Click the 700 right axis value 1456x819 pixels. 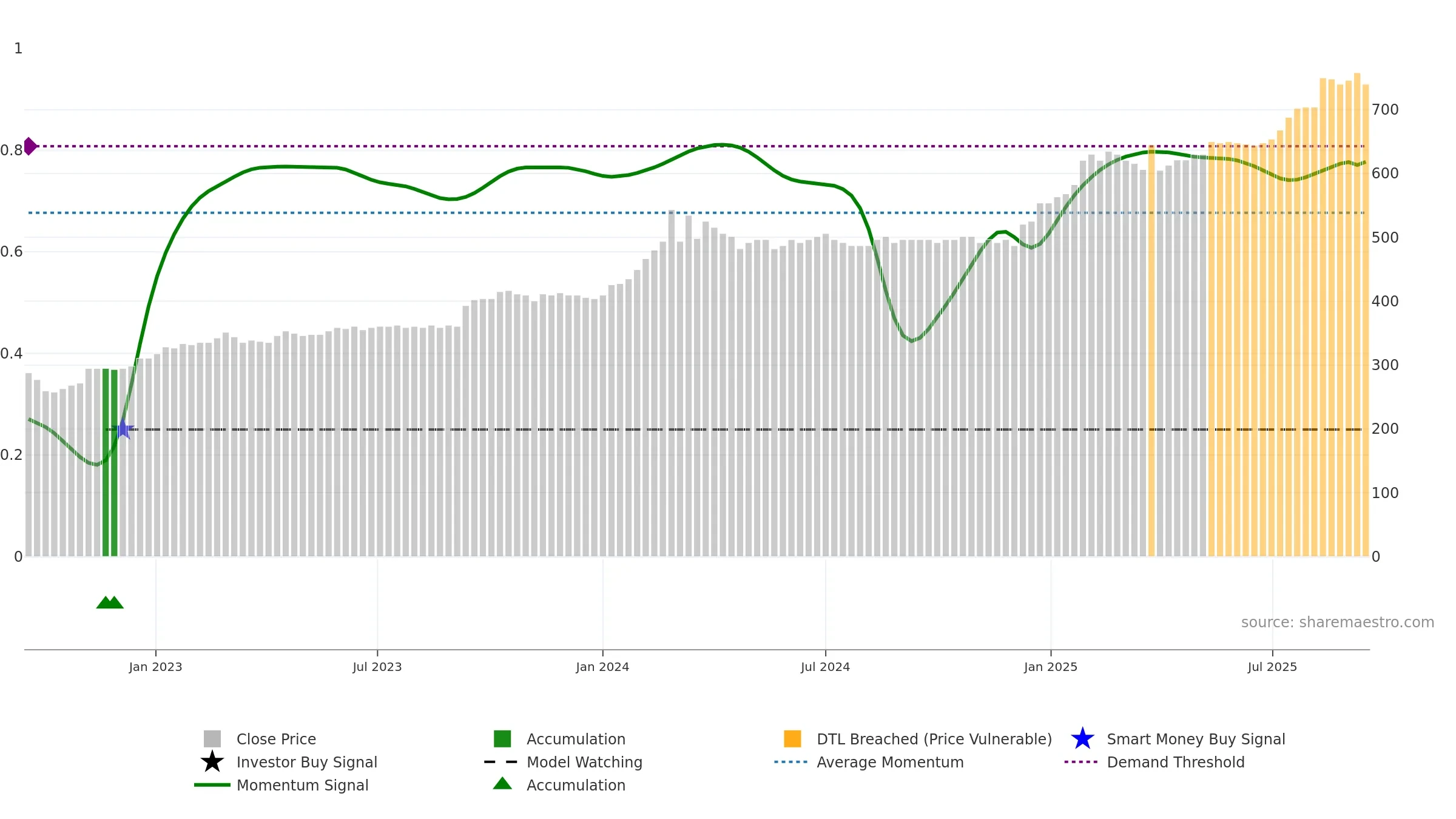click(1385, 110)
